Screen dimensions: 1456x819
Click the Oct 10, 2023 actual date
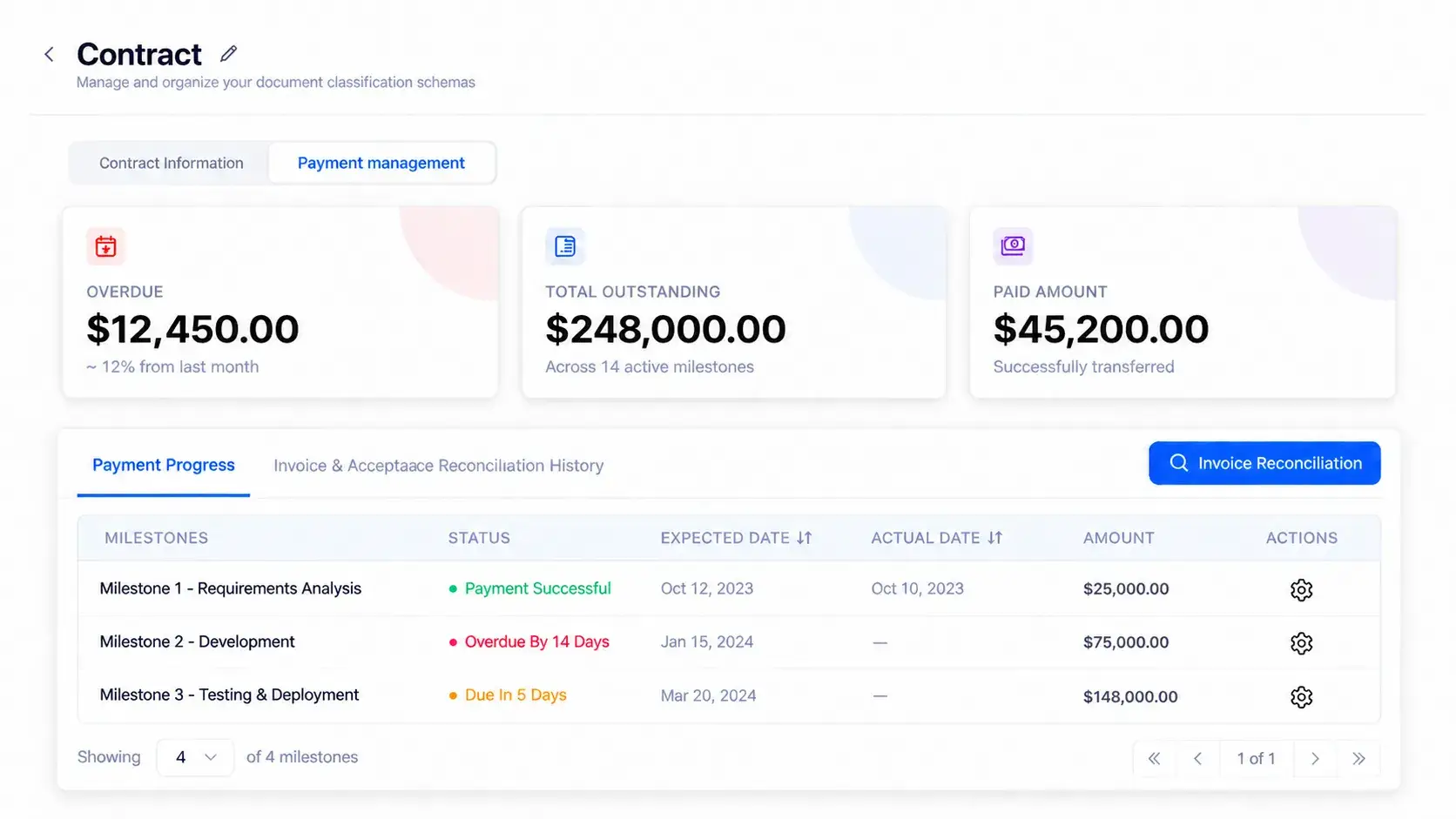click(x=918, y=588)
